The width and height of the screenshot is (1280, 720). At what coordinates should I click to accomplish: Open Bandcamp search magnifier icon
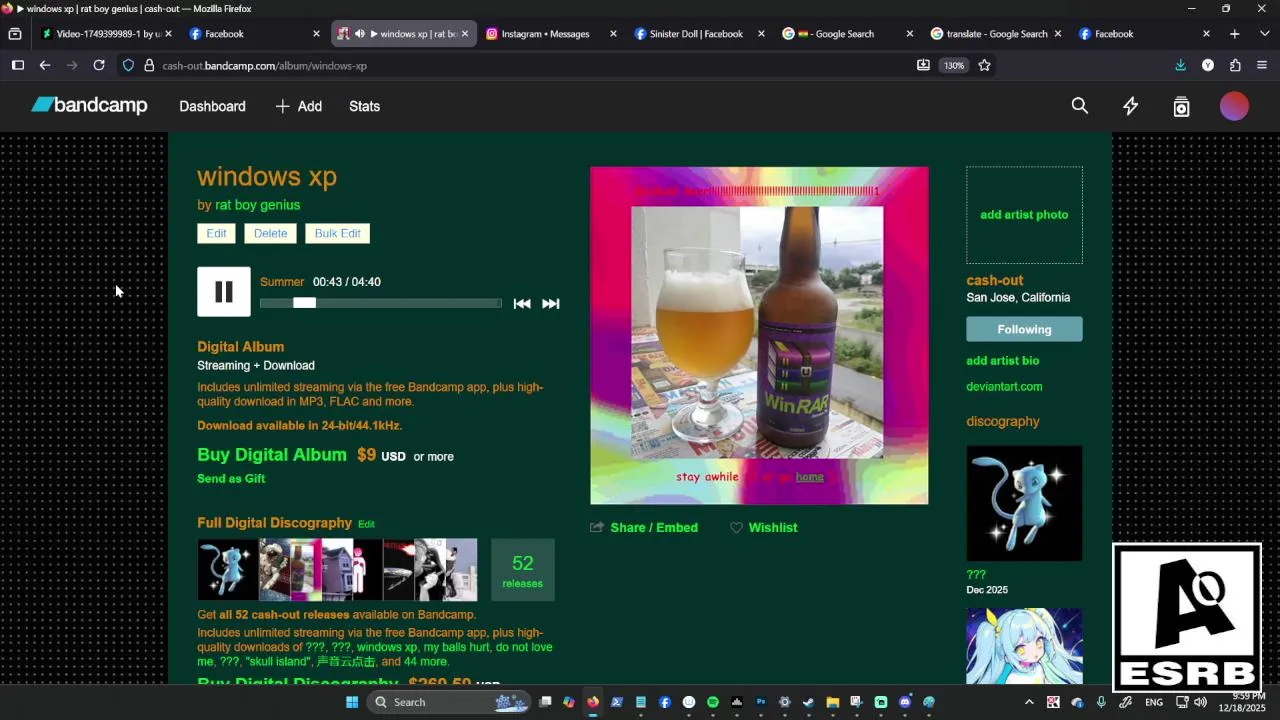1080,106
